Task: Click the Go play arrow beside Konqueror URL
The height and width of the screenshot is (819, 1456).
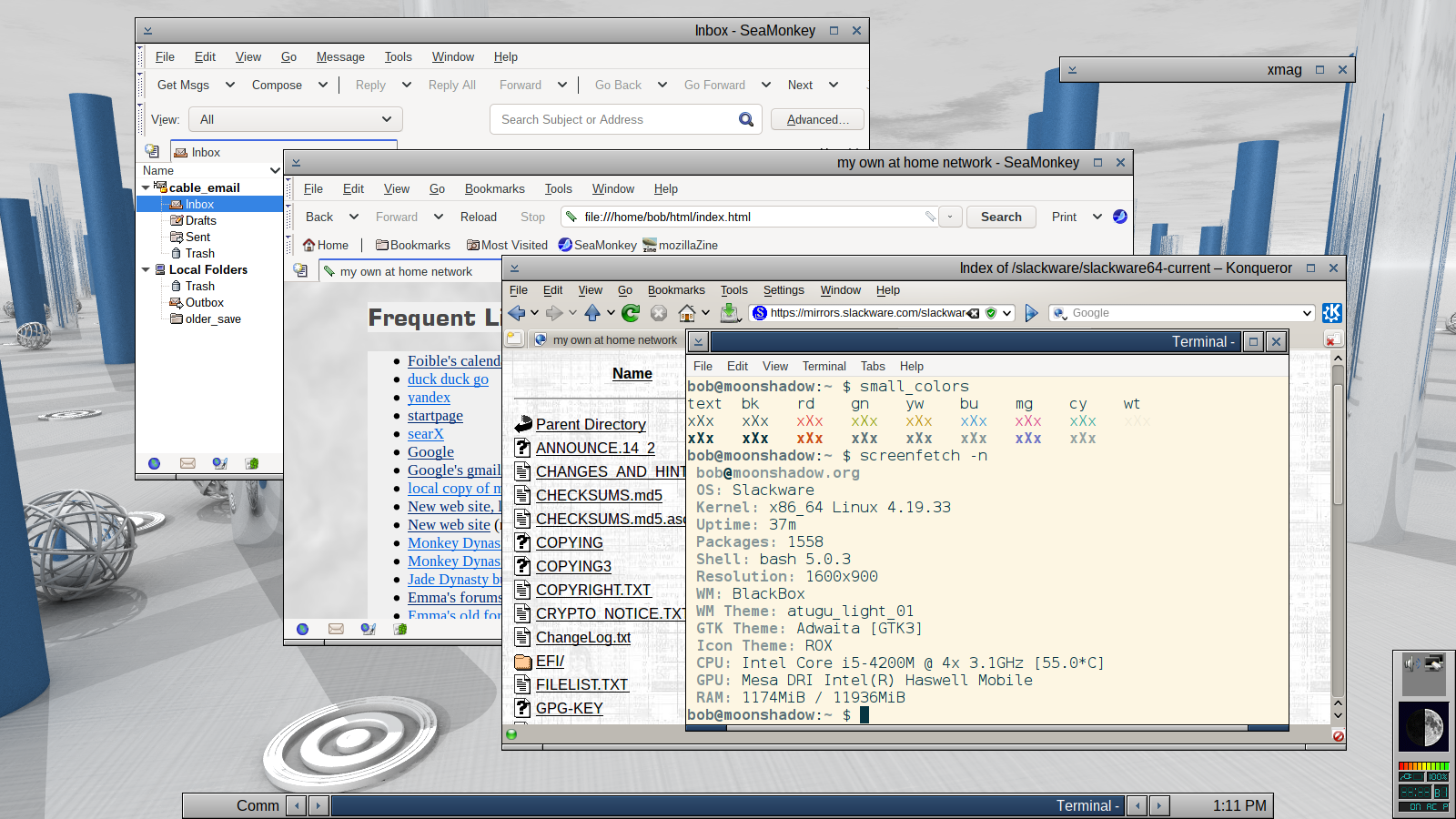Action: tap(1031, 313)
